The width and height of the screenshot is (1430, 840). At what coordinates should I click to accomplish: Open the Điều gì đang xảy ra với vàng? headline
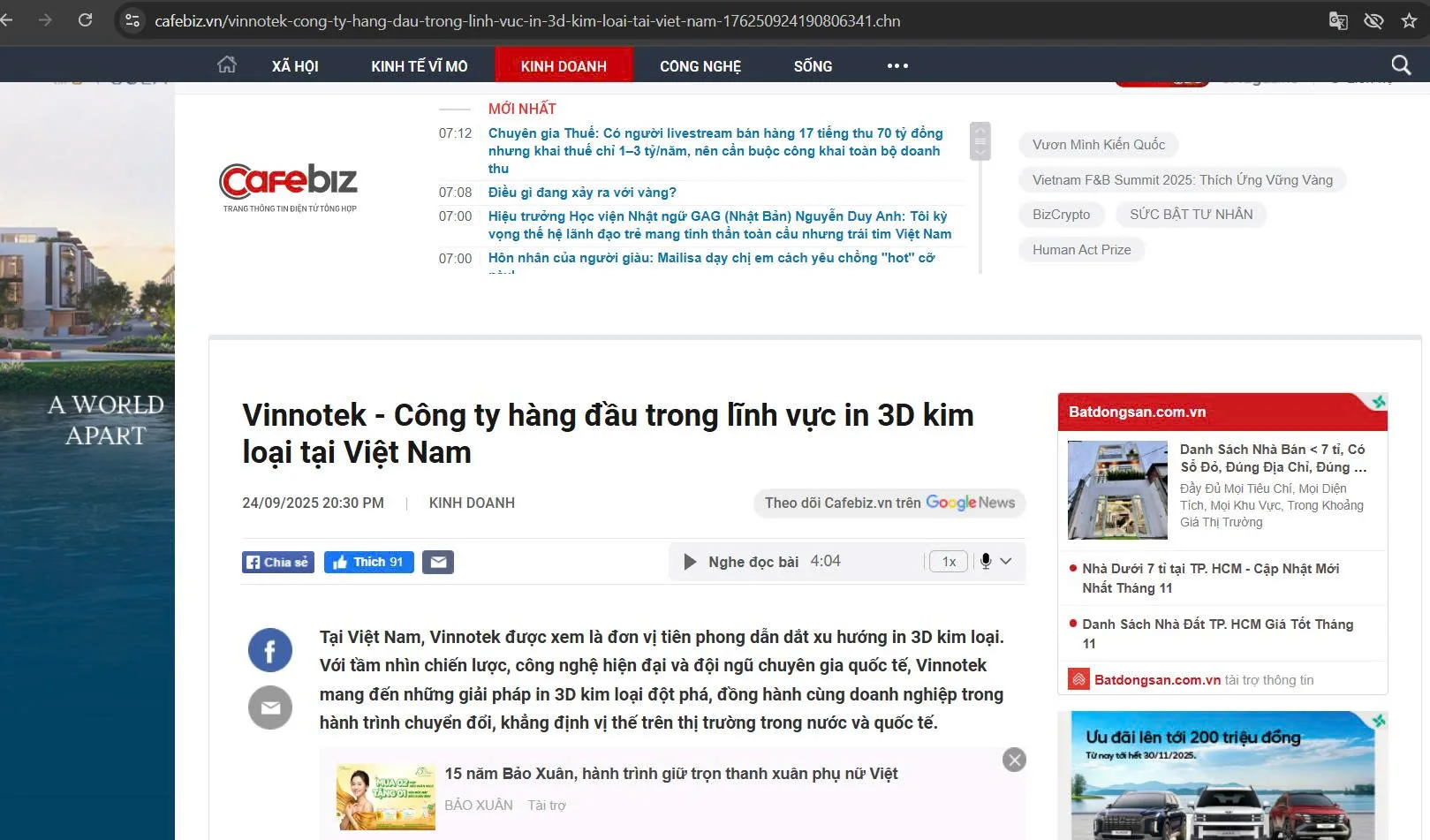tap(582, 193)
